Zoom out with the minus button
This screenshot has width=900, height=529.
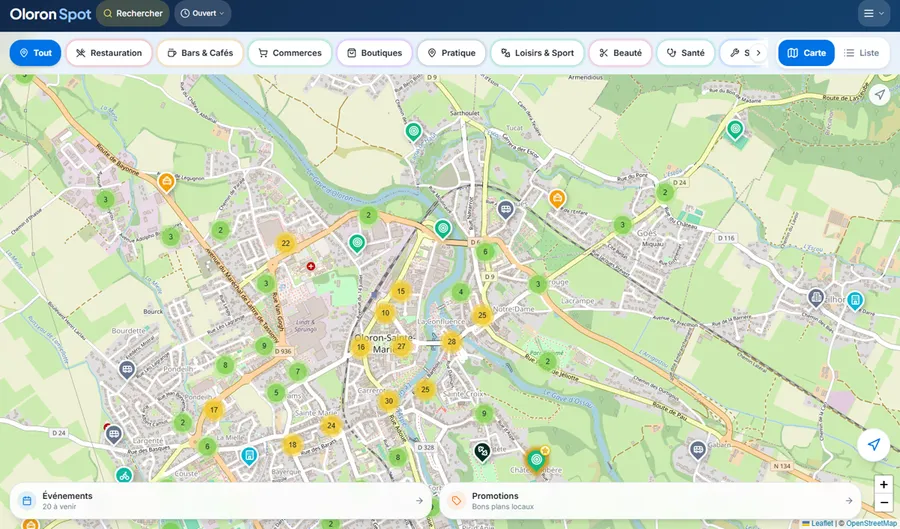click(x=884, y=503)
